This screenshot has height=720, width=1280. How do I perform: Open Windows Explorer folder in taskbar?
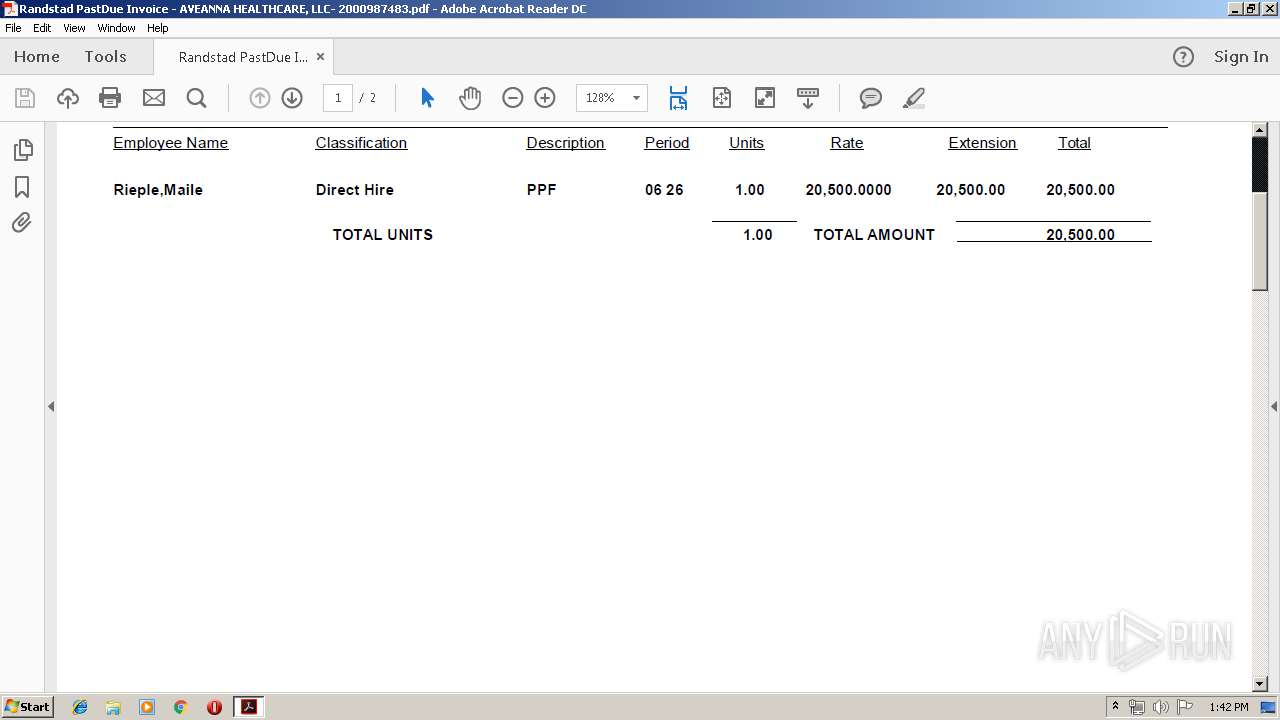113,707
